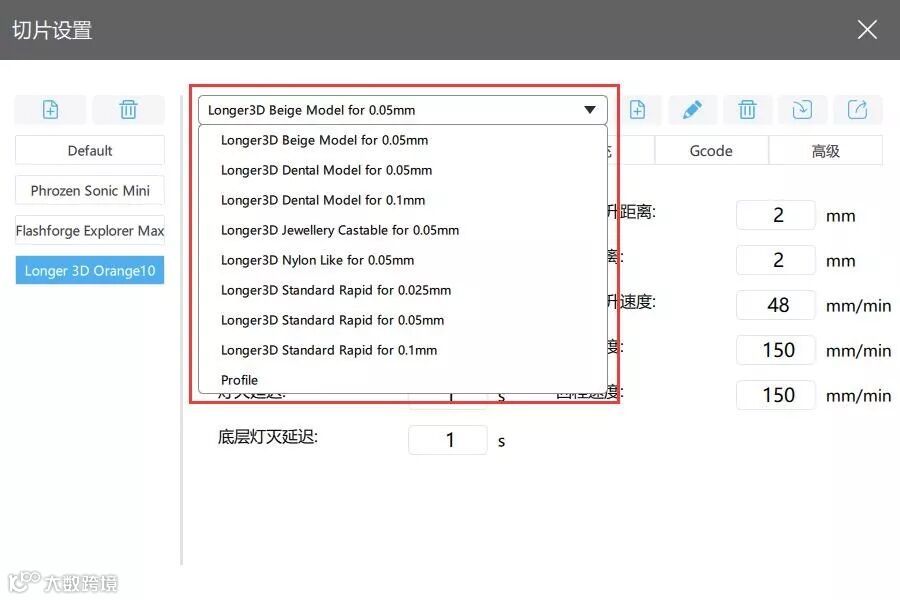Add a new printer in left panel
The image size is (900, 600).
pyautogui.click(x=51, y=109)
